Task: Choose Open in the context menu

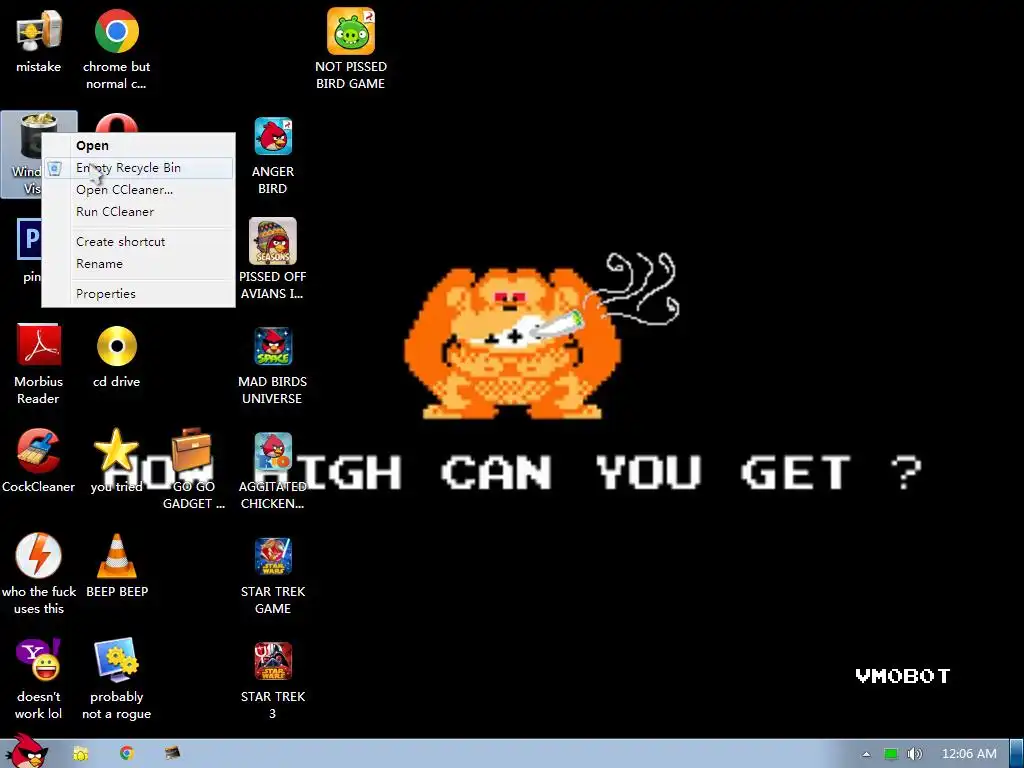Action: (x=138, y=146)
